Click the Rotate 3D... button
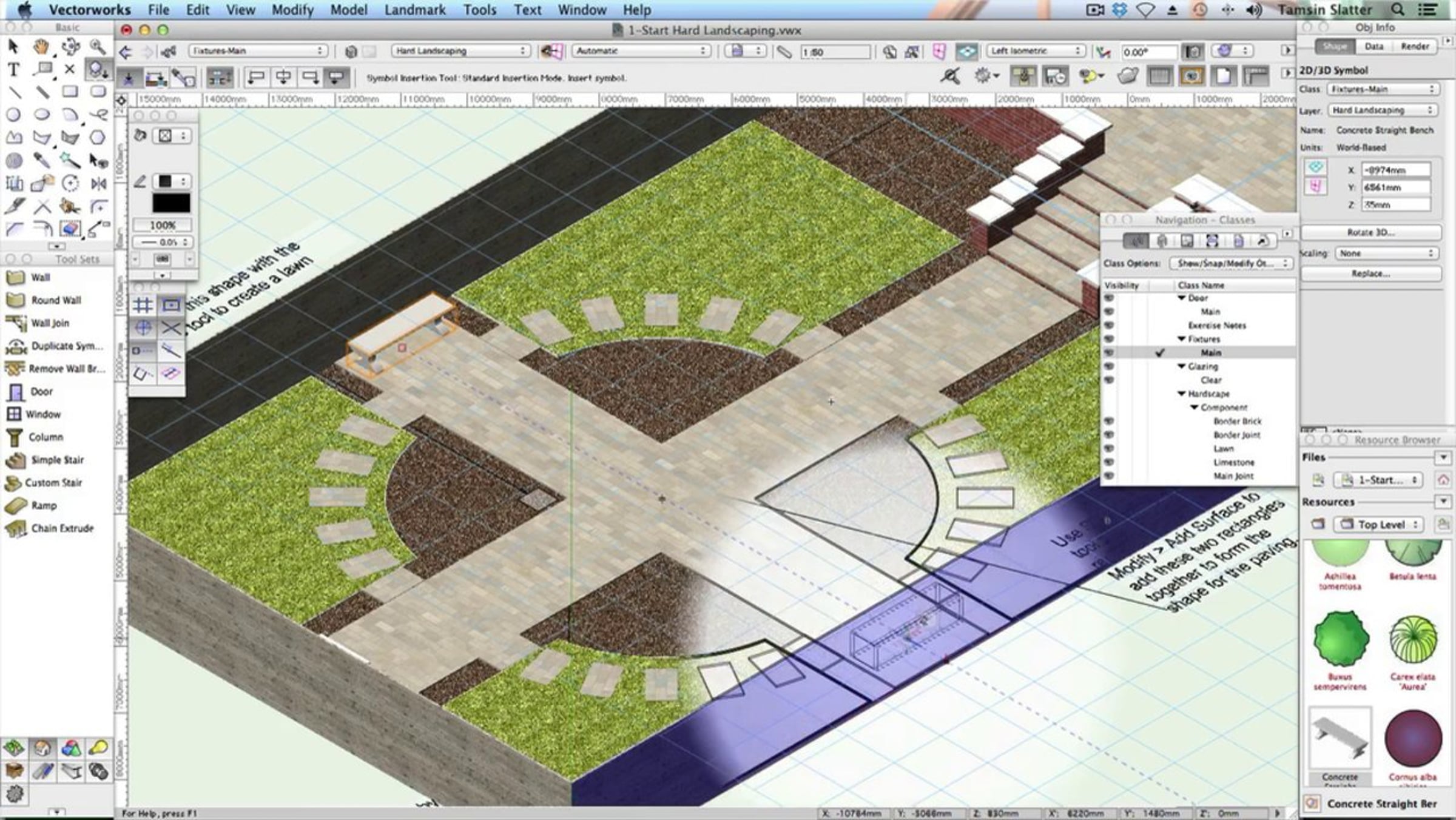This screenshot has height=820, width=1456. click(1370, 233)
